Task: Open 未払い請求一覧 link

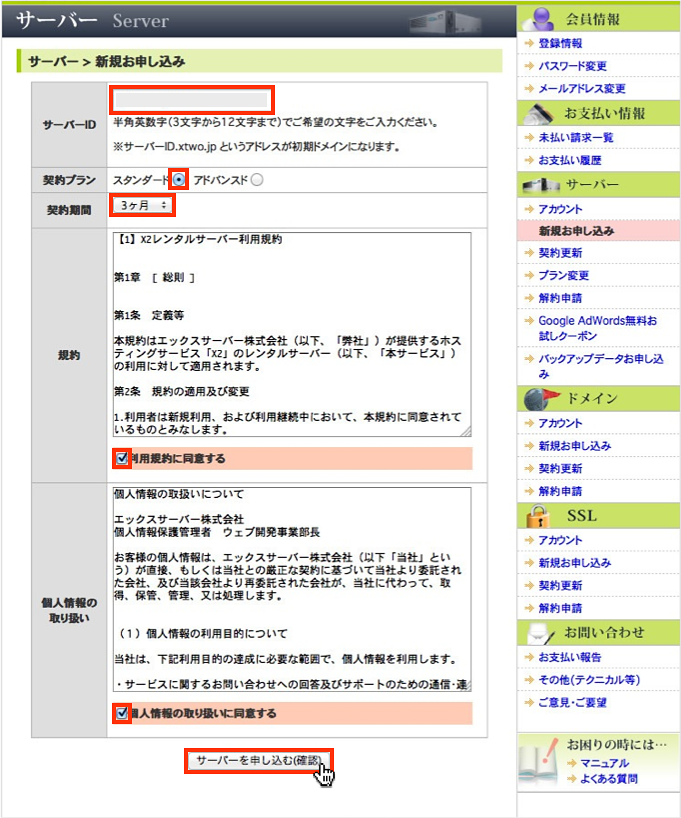Action: coord(576,137)
